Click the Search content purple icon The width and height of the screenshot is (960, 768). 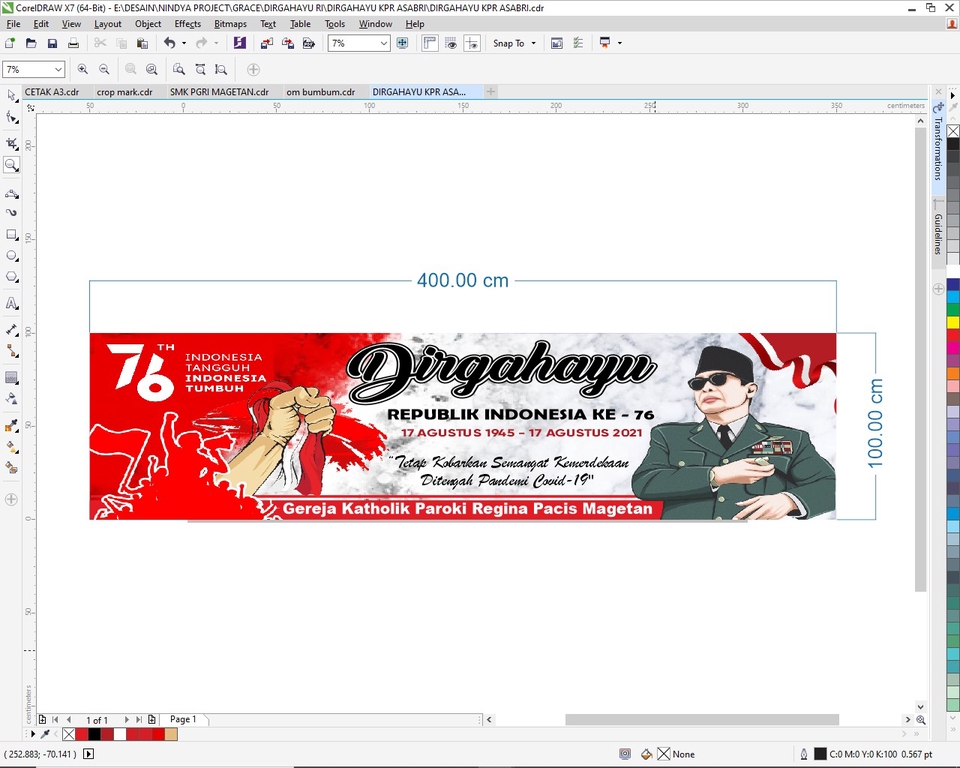point(239,43)
